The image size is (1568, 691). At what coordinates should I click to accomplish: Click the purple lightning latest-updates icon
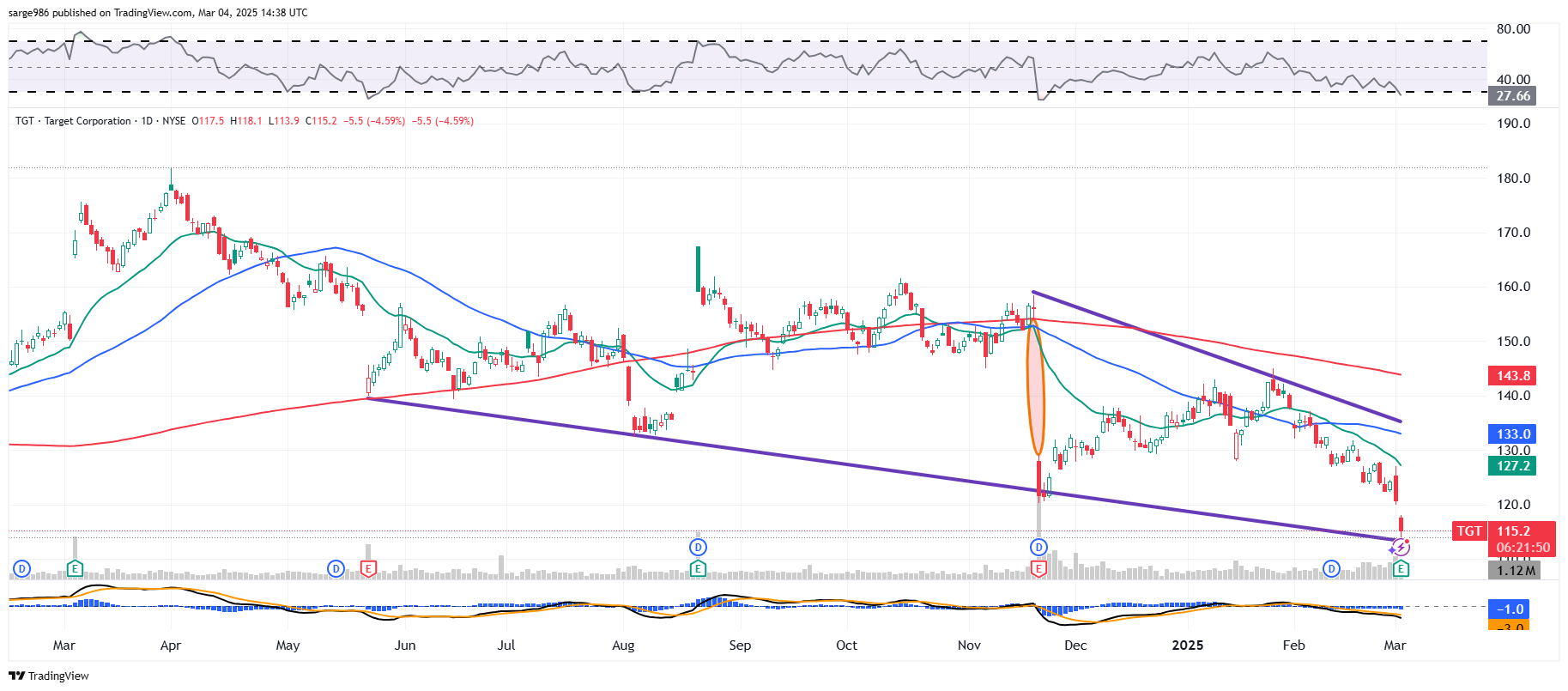click(1400, 548)
